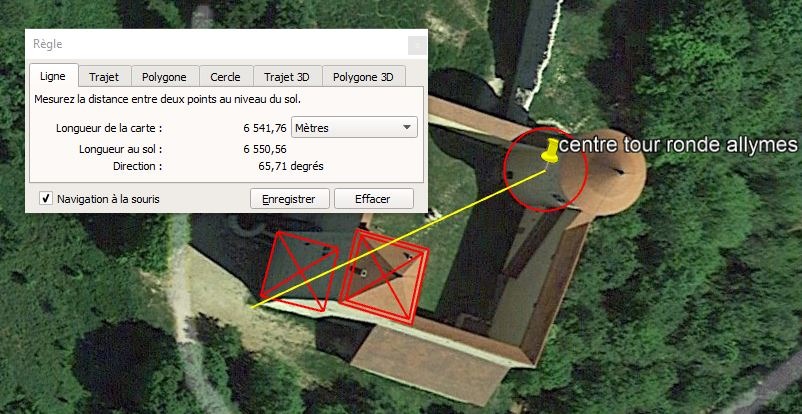Open the Mètres units dropdown
This screenshot has height=414, width=802.
click(x=354, y=127)
